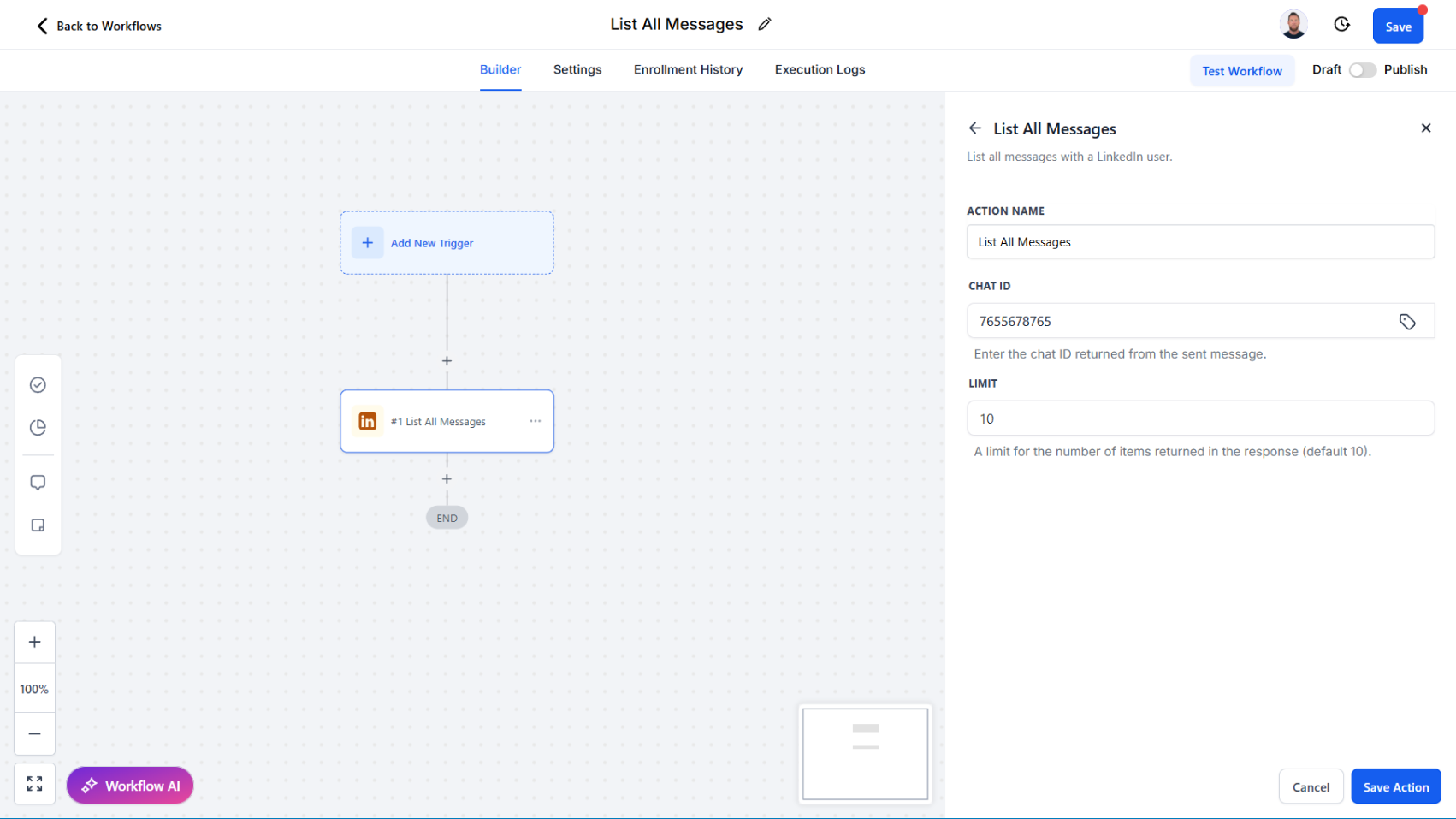This screenshot has width=1456, height=819.
Task: Click the Add New Trigger node
Action: coord(447,242)
